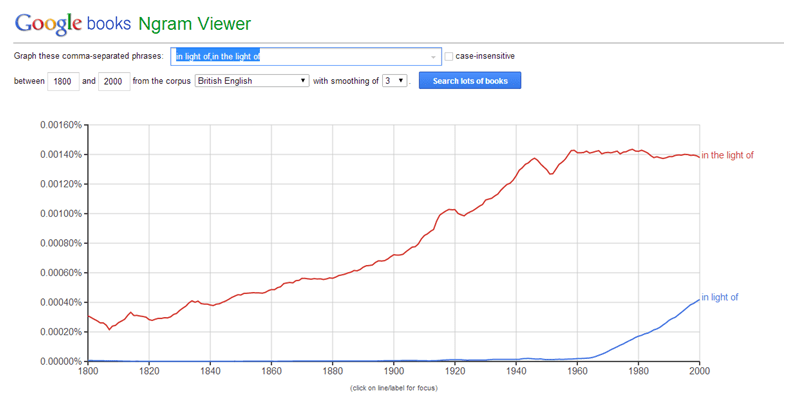785x408 pixels.
Task: Enable the case-insensitive checkbox
Action: tap(449, 56)
